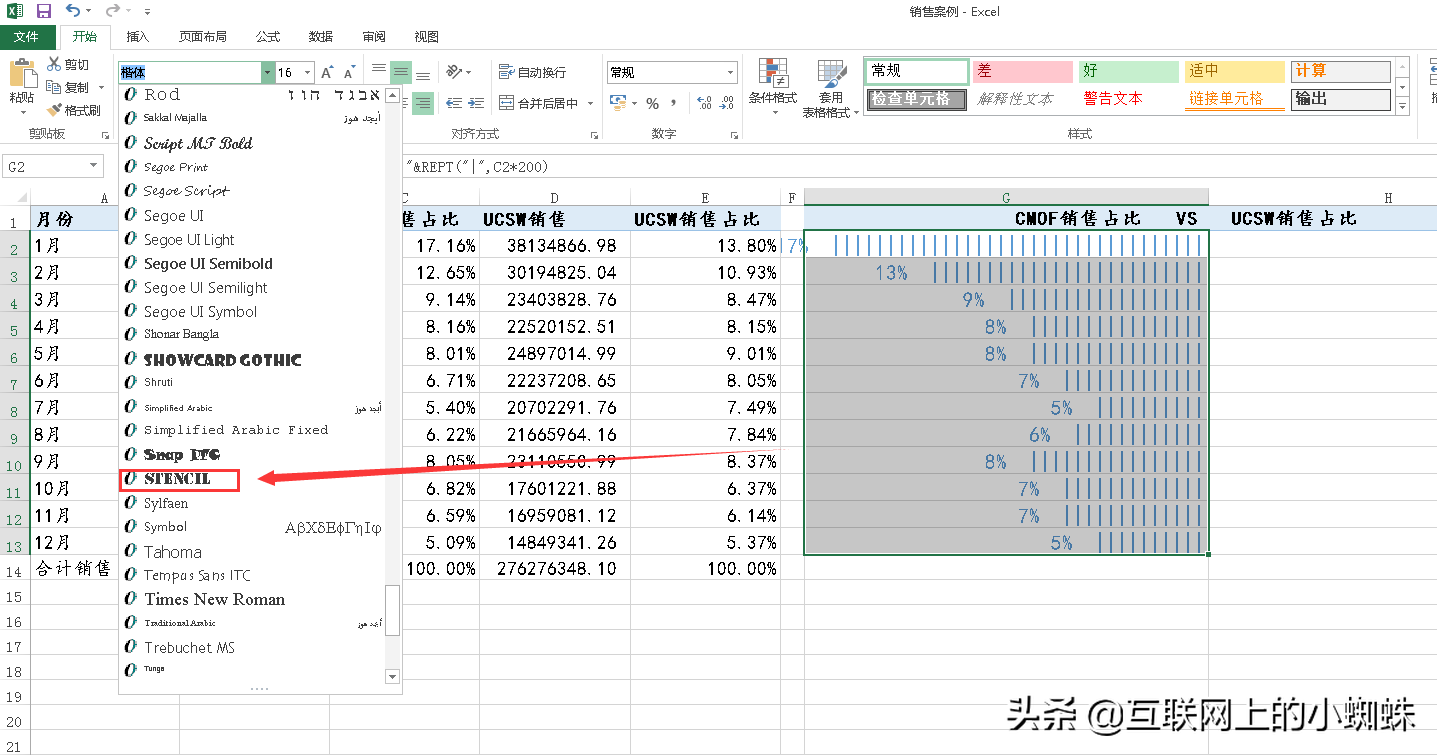1437x755 pixels.
Task: Select cell 38134866.98 in column D
Action: [x=555, y=245]
